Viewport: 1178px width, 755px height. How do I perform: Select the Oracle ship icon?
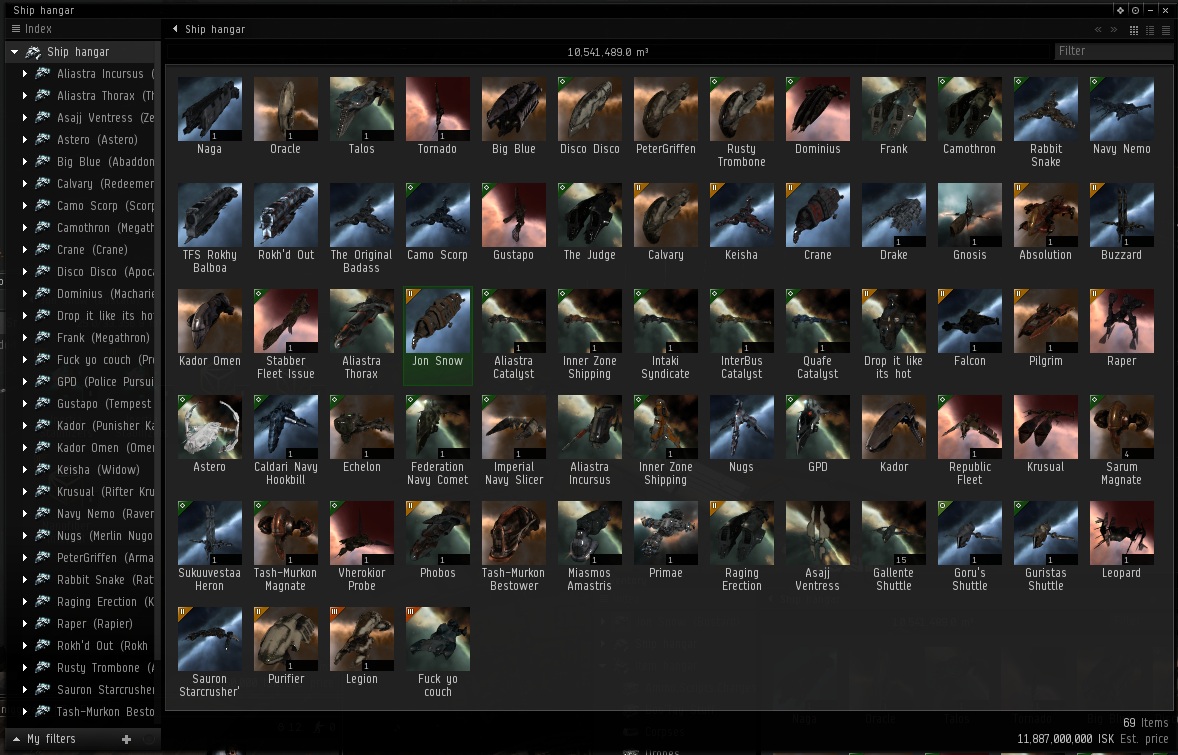(285, 109)
